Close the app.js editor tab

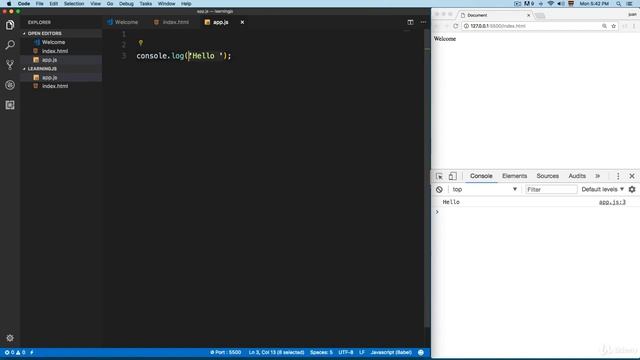coord(242,22)
